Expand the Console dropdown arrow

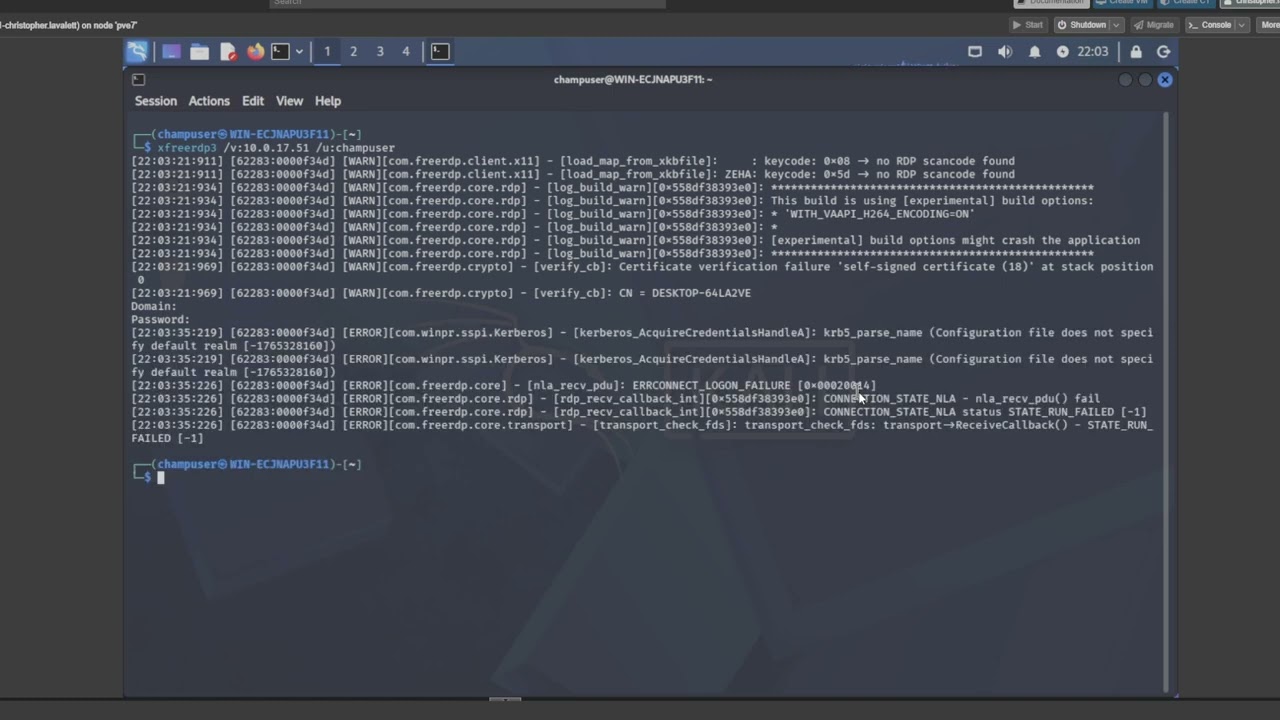pyautogui.click(x=1242, y=25)
